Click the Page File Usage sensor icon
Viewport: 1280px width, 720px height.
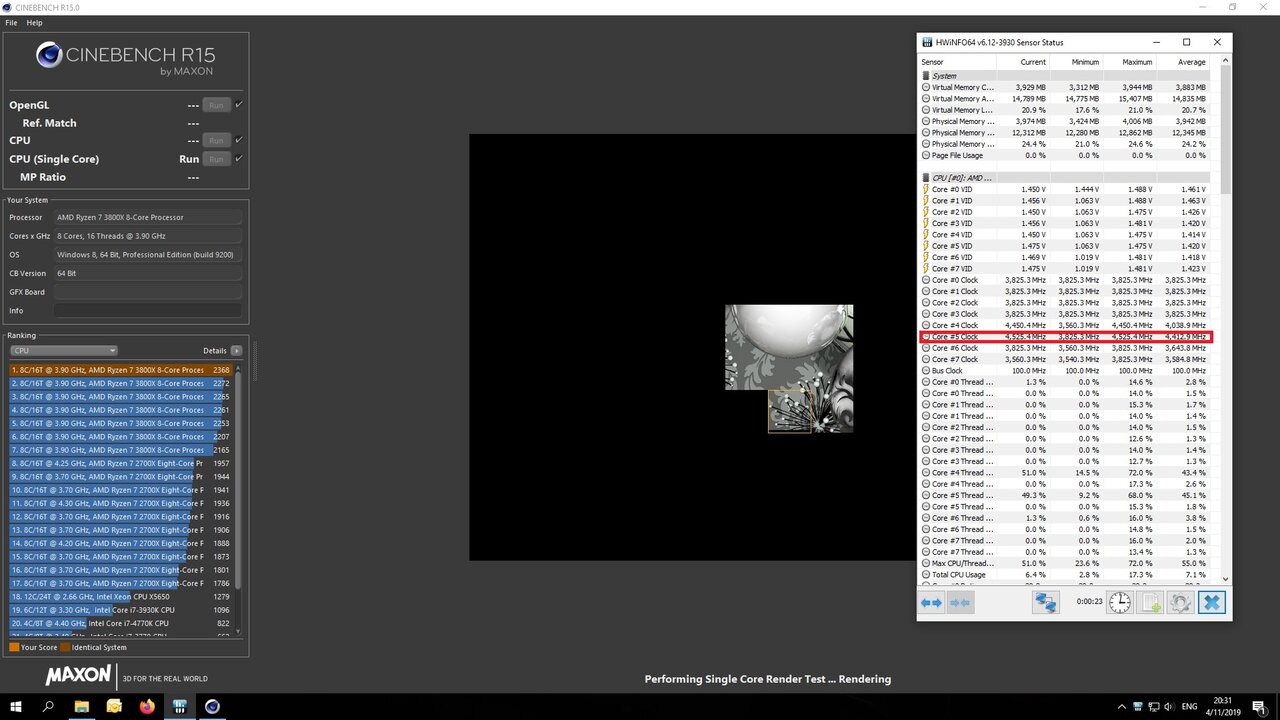(925, 155)
